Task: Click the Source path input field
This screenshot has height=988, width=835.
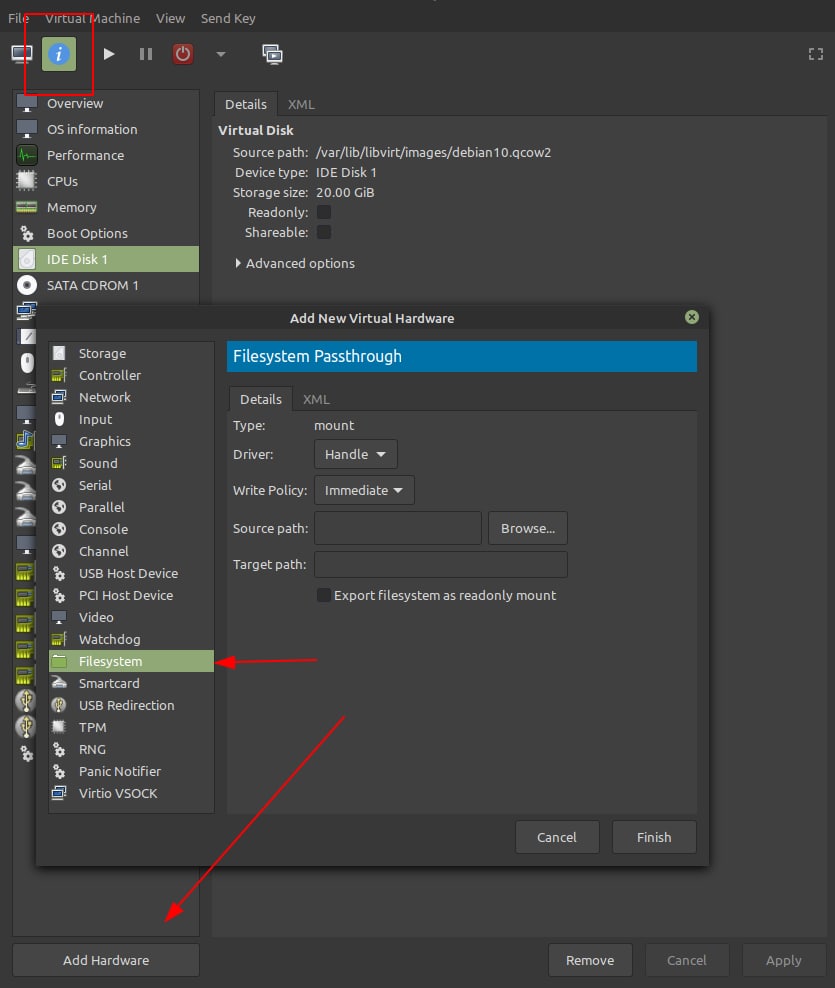Action: [x=398, y=528]
